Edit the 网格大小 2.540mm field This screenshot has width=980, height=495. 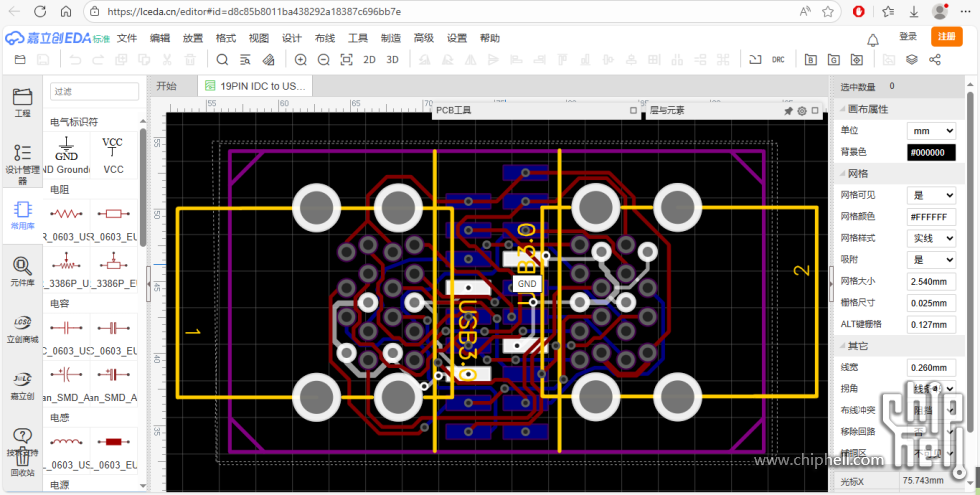[x=931, y=281]
